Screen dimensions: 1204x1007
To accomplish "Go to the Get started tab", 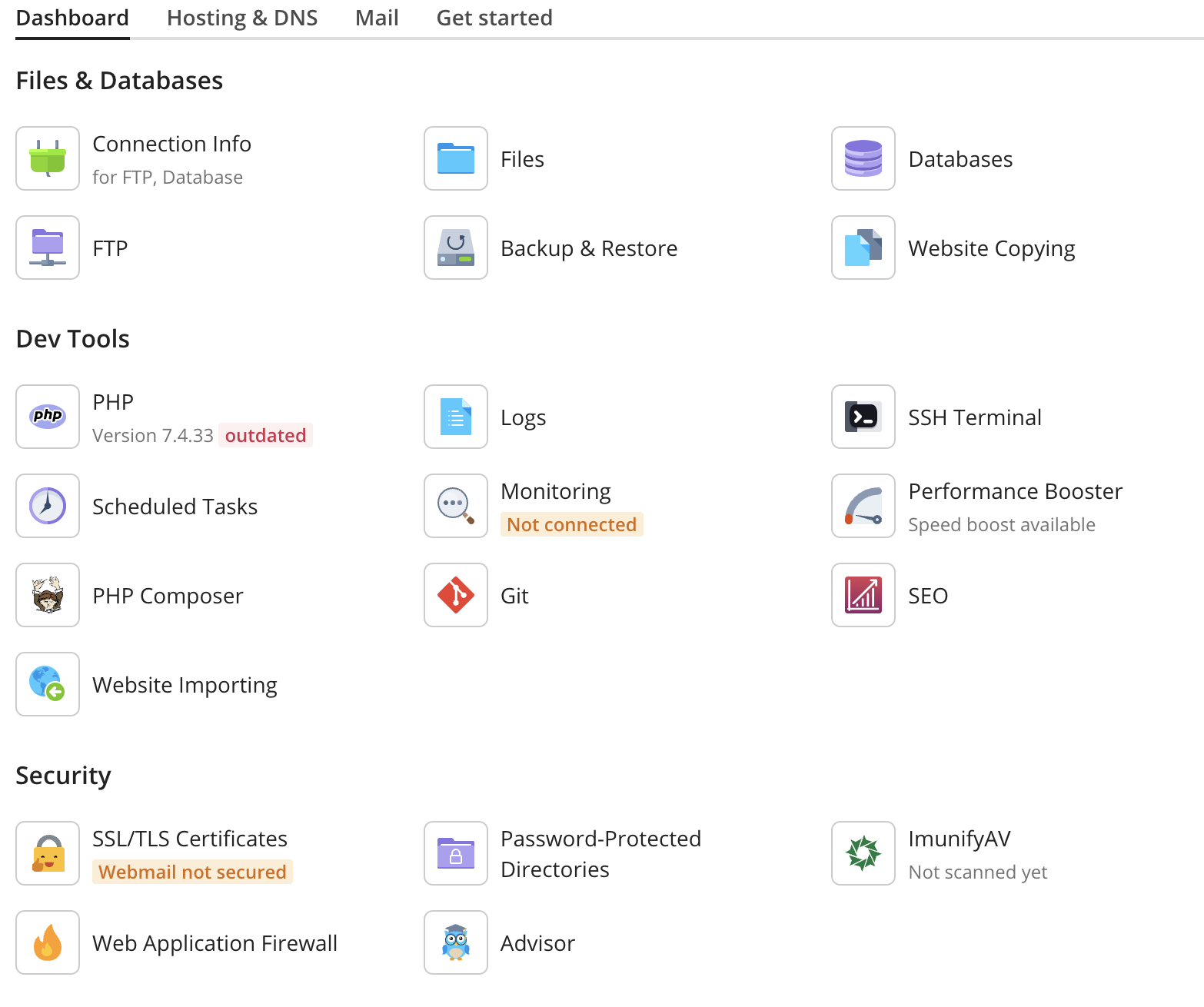I will [x=494, y=18].
